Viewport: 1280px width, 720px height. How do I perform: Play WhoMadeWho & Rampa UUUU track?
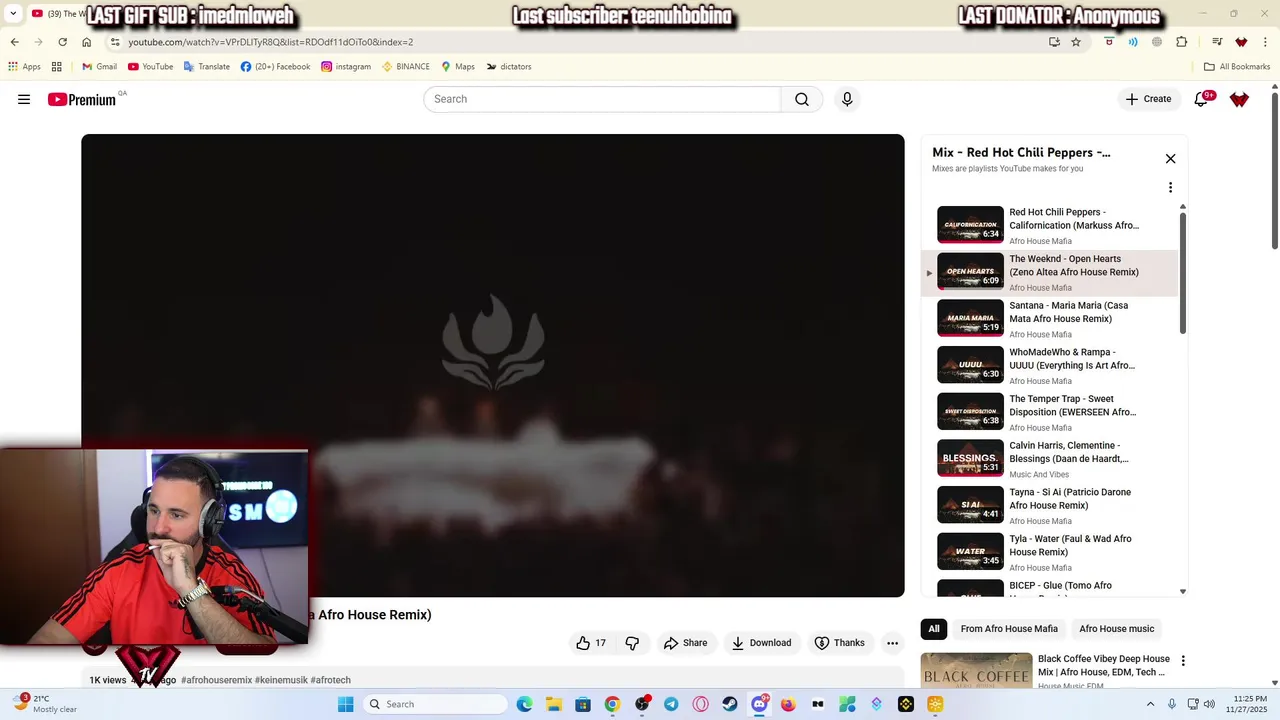1050,366
